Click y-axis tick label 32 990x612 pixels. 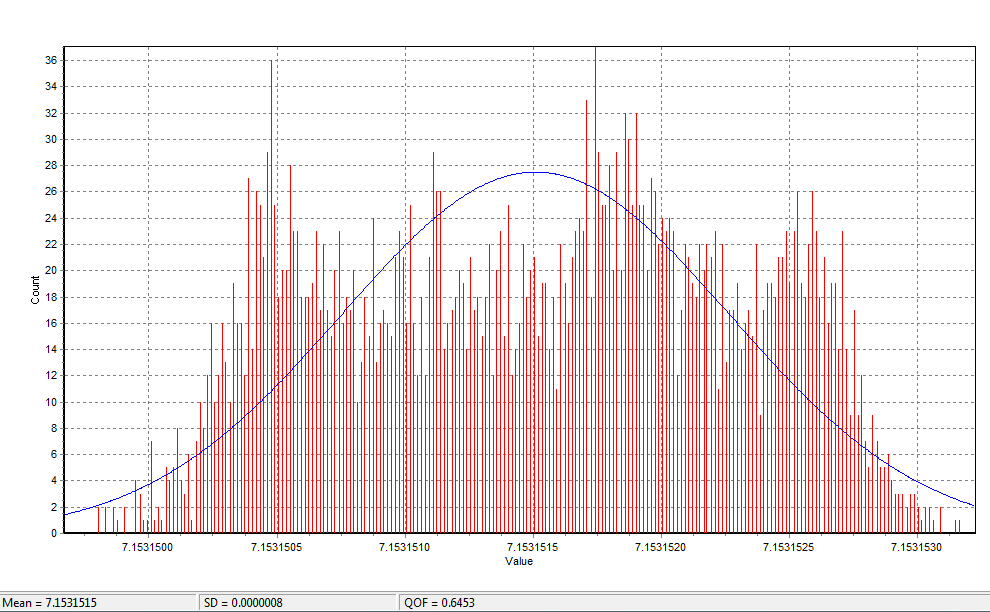[51, 113]
